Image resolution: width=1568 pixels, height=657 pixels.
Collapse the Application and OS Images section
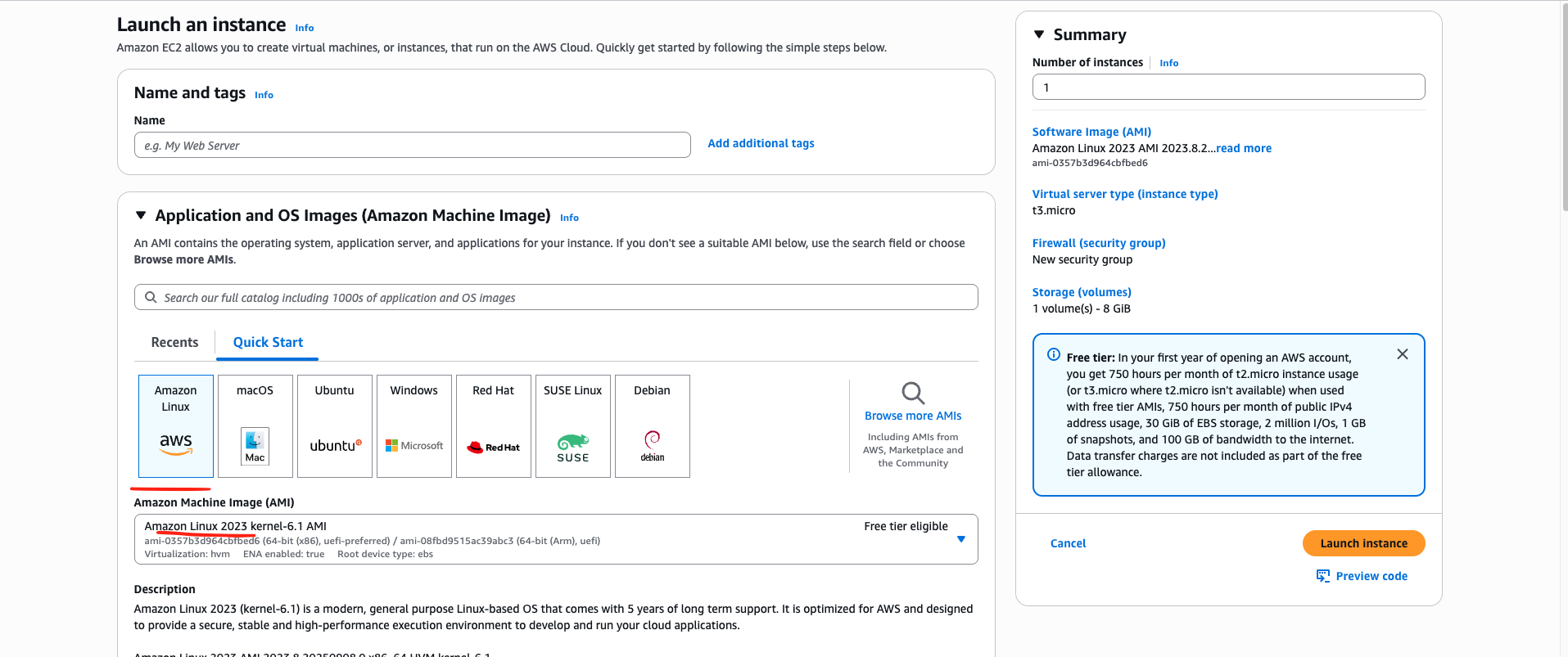click(141, 215)
